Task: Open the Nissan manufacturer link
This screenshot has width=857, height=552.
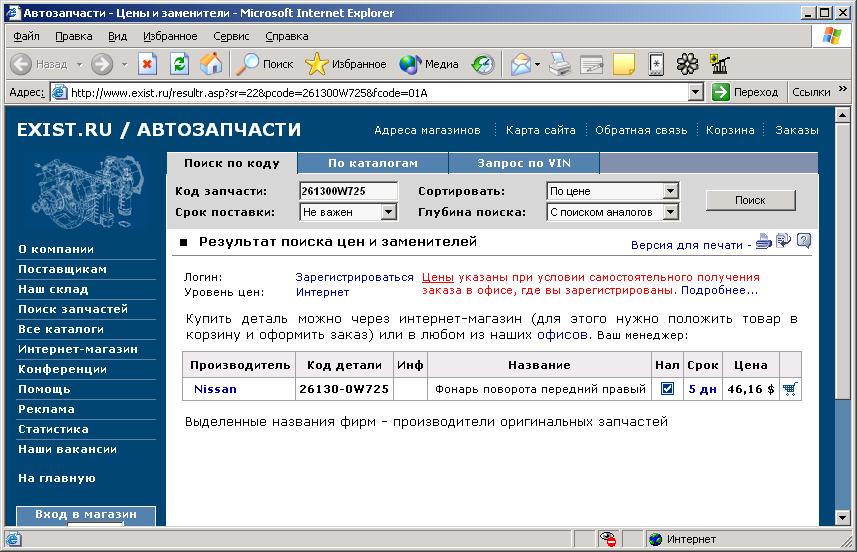Action: pos(215,389)
